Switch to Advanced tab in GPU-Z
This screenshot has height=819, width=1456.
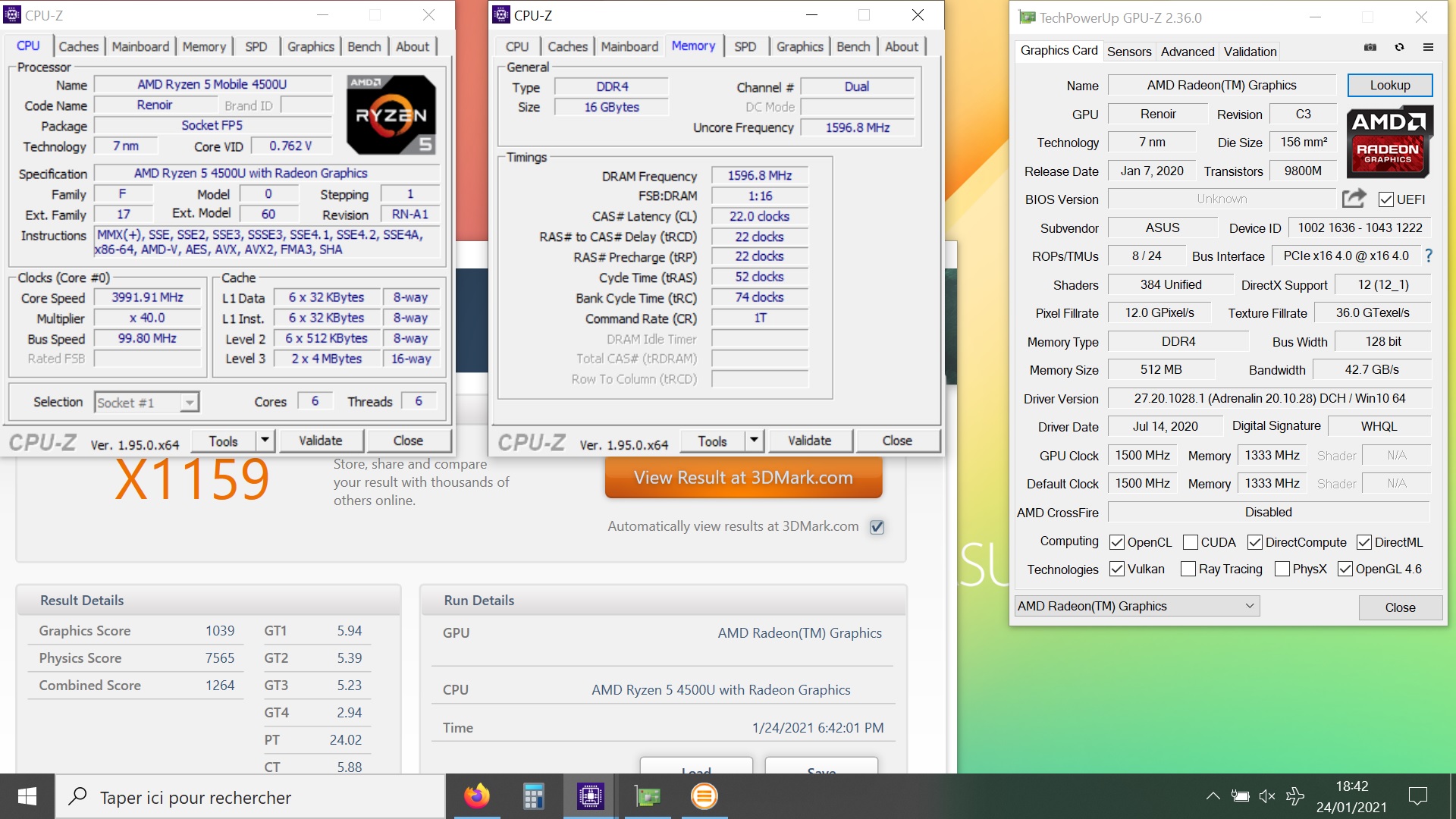(1188, 52)
